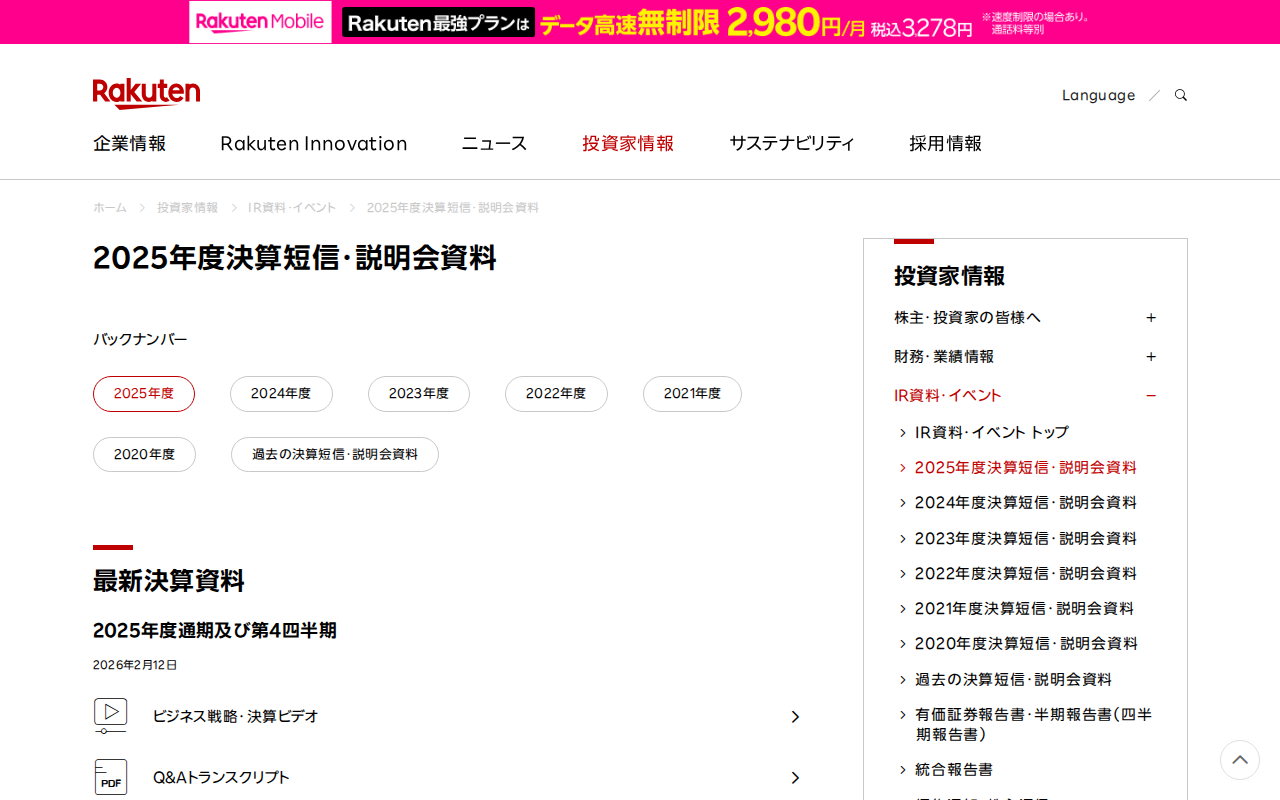
Task: Click the Rakuten Mobile banner logo
Action: pyautogui.click(x=260, y=22)
